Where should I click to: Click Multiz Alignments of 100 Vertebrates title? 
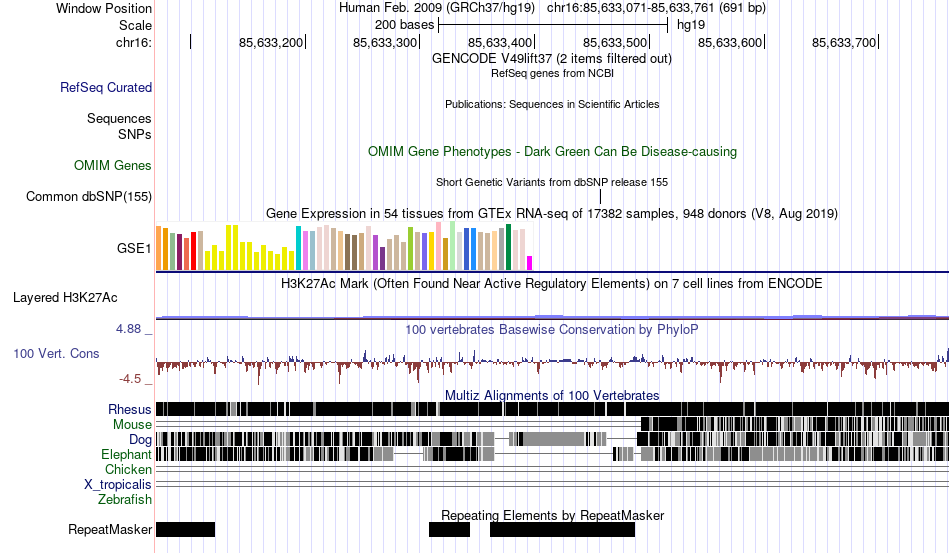tap(552, 396)
